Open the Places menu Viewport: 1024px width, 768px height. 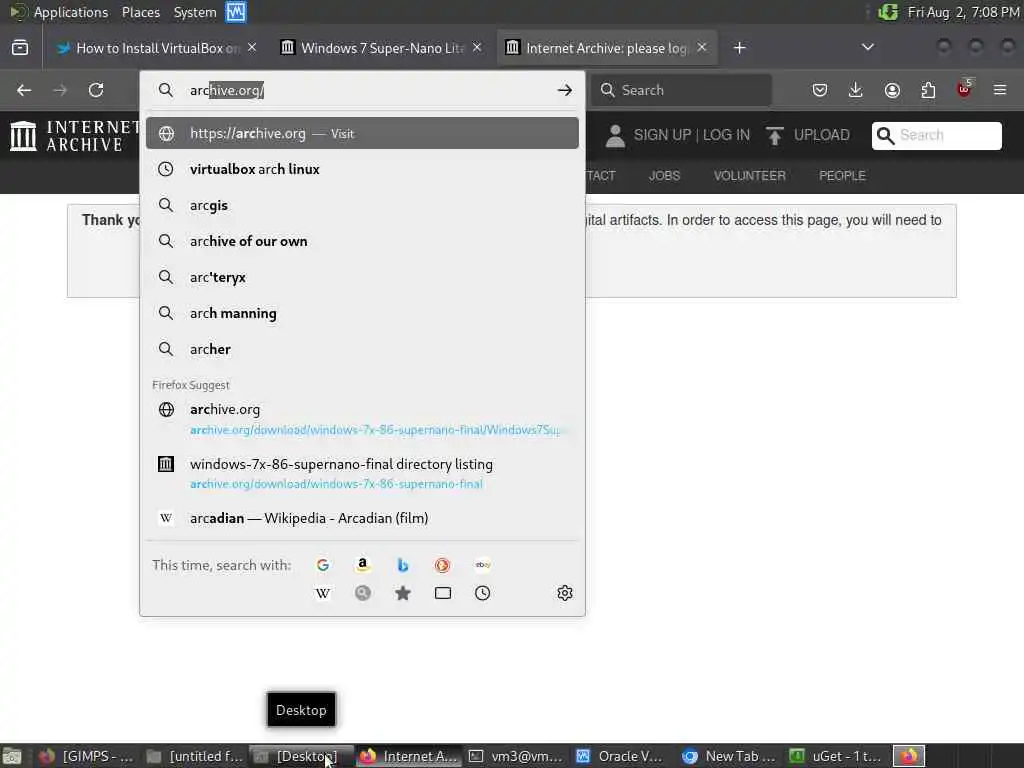click(140, 12)
